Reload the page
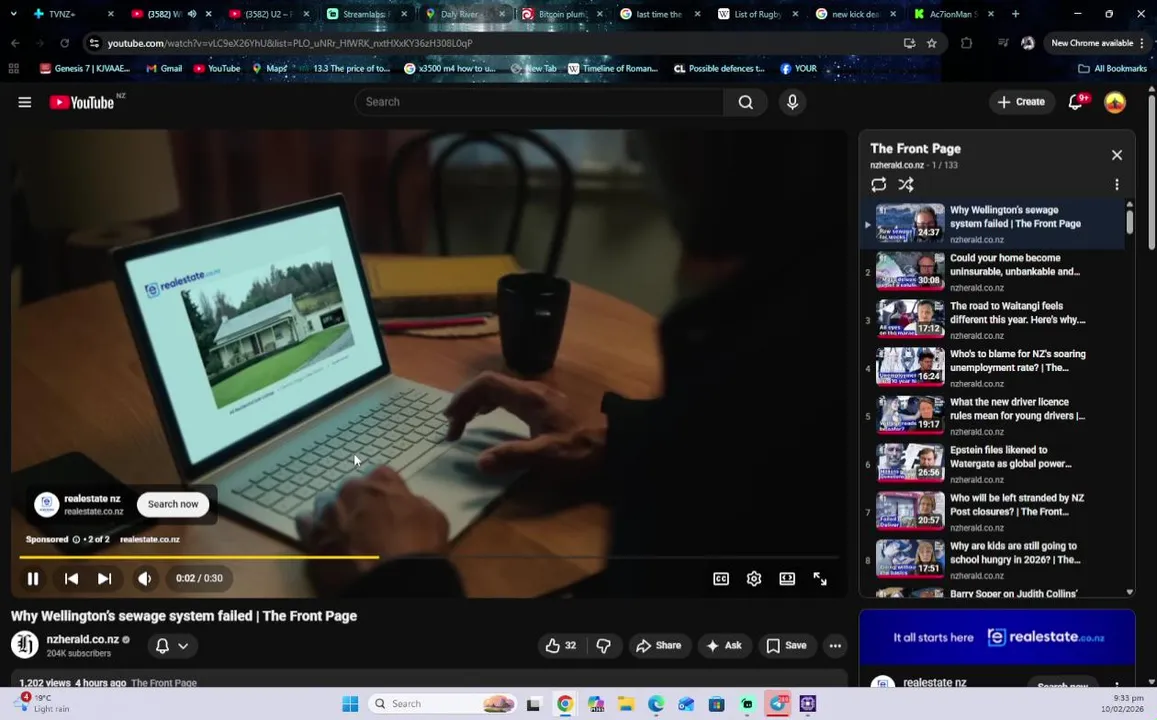This screenshot has width=1157, height=720. [x=64, y=43]
